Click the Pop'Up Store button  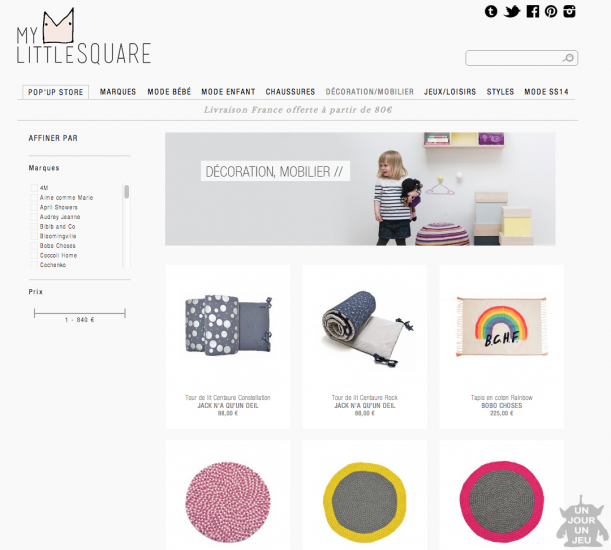(x=55, y=92)
